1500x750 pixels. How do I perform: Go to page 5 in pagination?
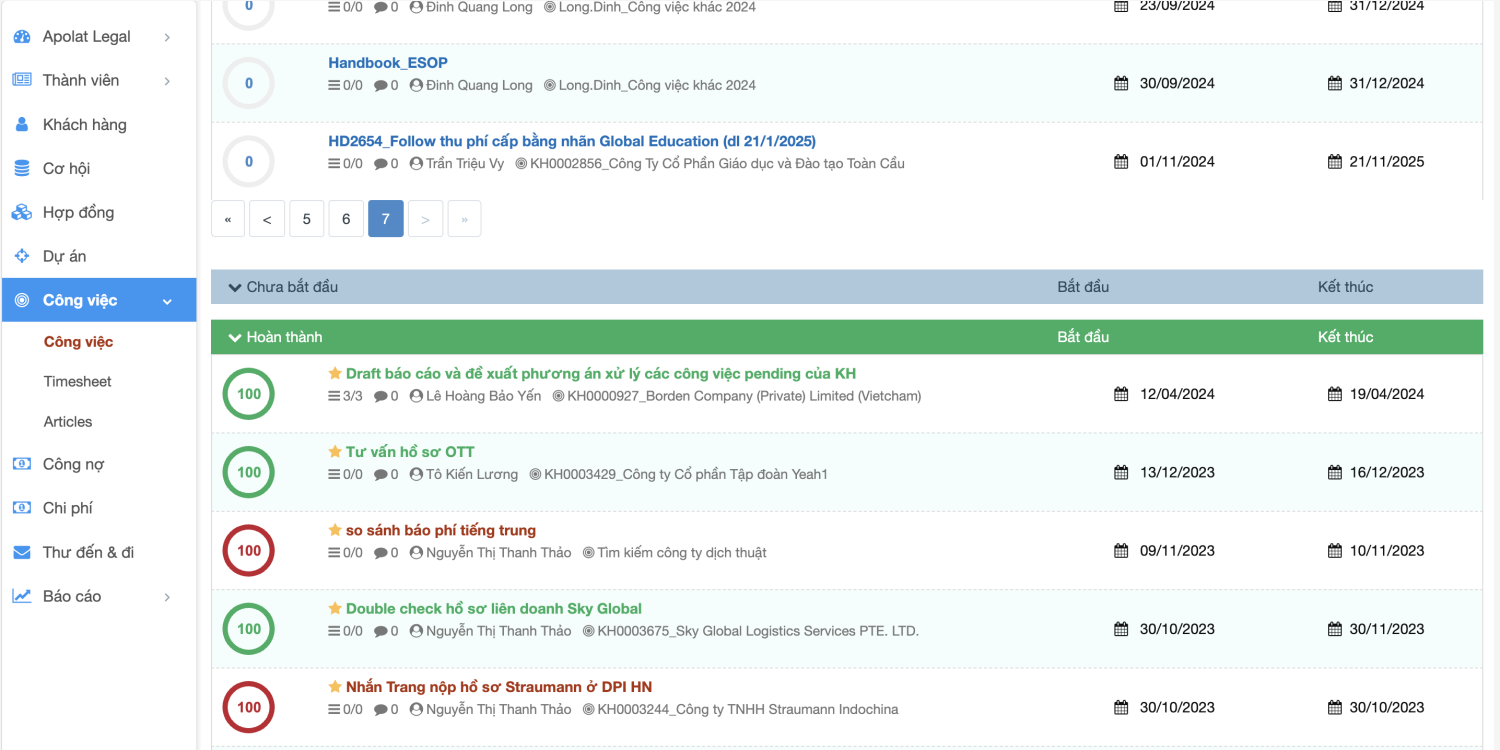pyautogui.click(x=306, y=219)
